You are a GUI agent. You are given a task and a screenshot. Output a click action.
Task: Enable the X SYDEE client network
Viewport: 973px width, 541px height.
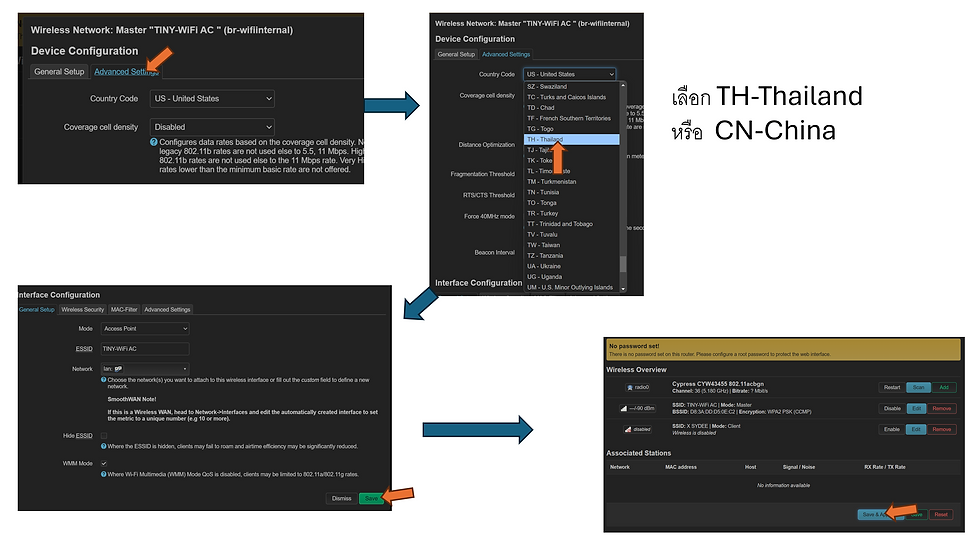click(x=892, y=429)
